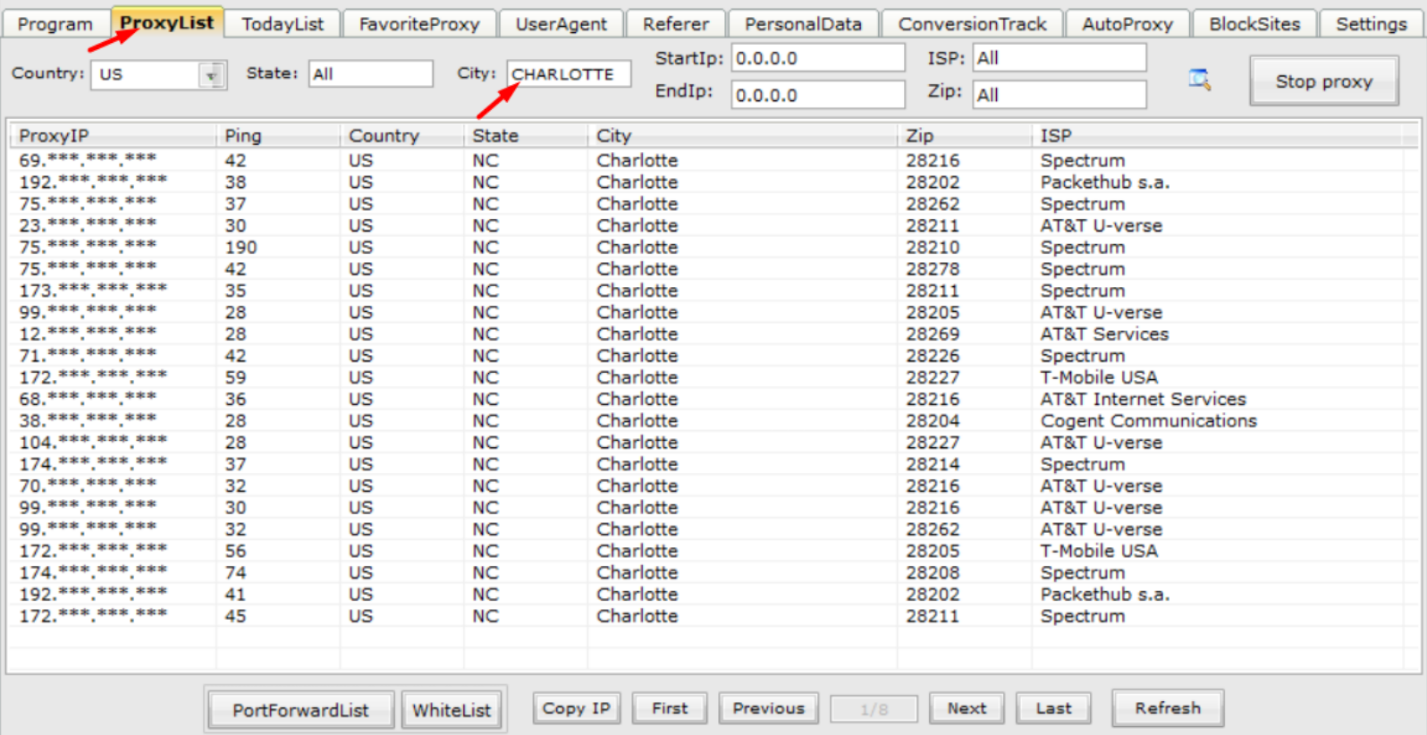Focus the State filter field

click(370, 73)
